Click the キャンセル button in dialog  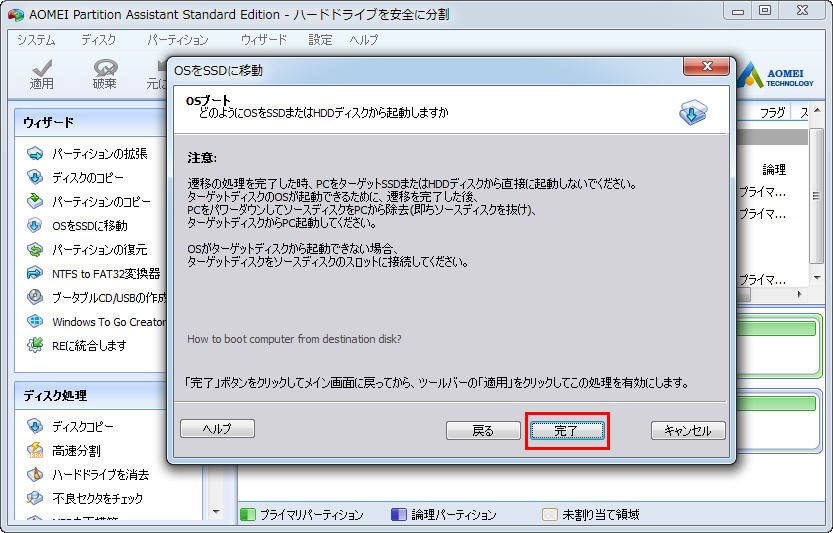click(688, 430)
